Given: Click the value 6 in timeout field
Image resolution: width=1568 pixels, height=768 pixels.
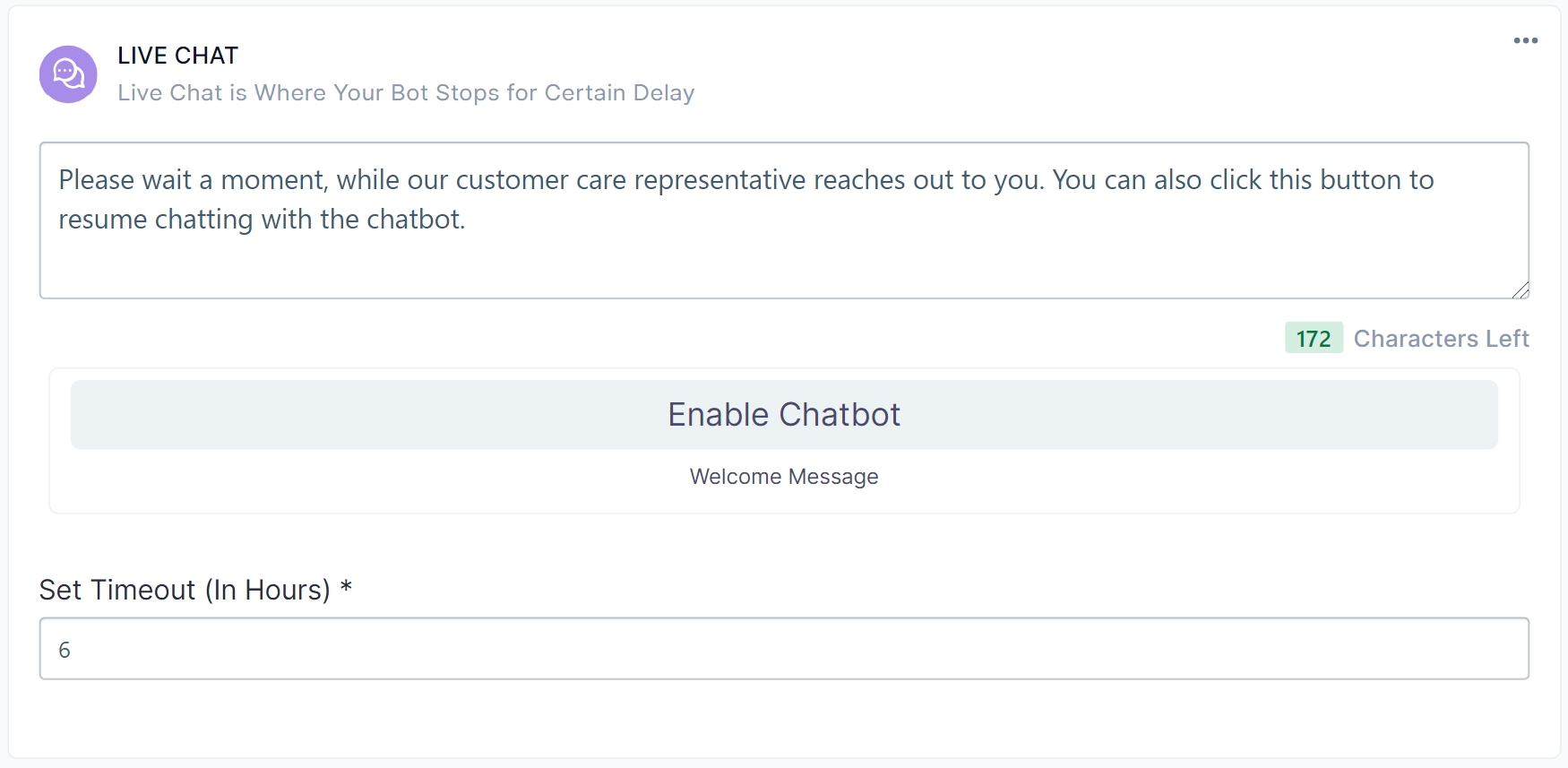Looking at the screenshot, I should tap(65, 650).
